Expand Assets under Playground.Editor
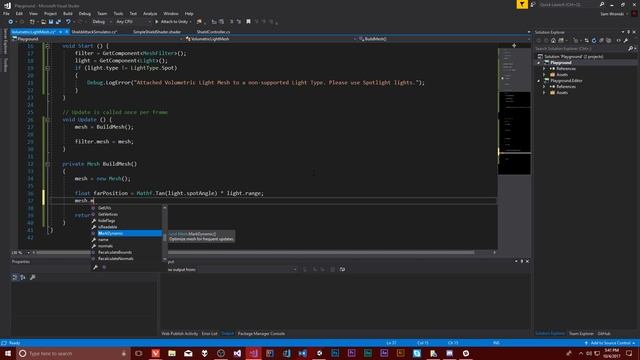 [544, 93]
